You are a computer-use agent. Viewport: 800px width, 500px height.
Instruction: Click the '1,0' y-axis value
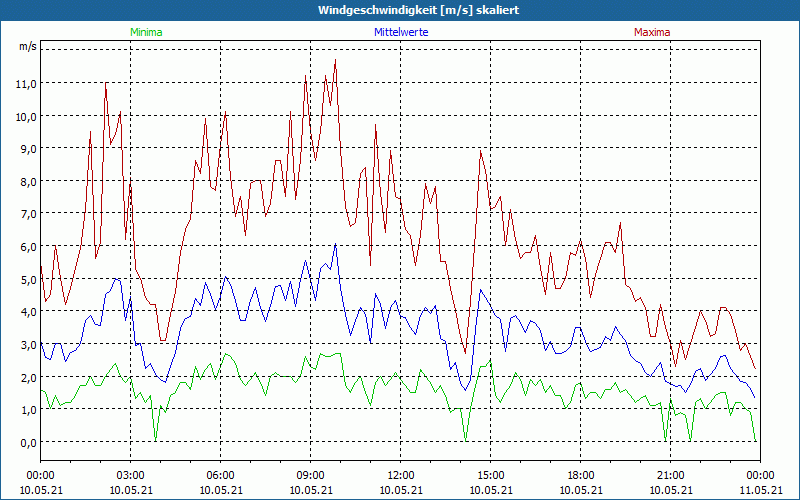tap(29, 410)
